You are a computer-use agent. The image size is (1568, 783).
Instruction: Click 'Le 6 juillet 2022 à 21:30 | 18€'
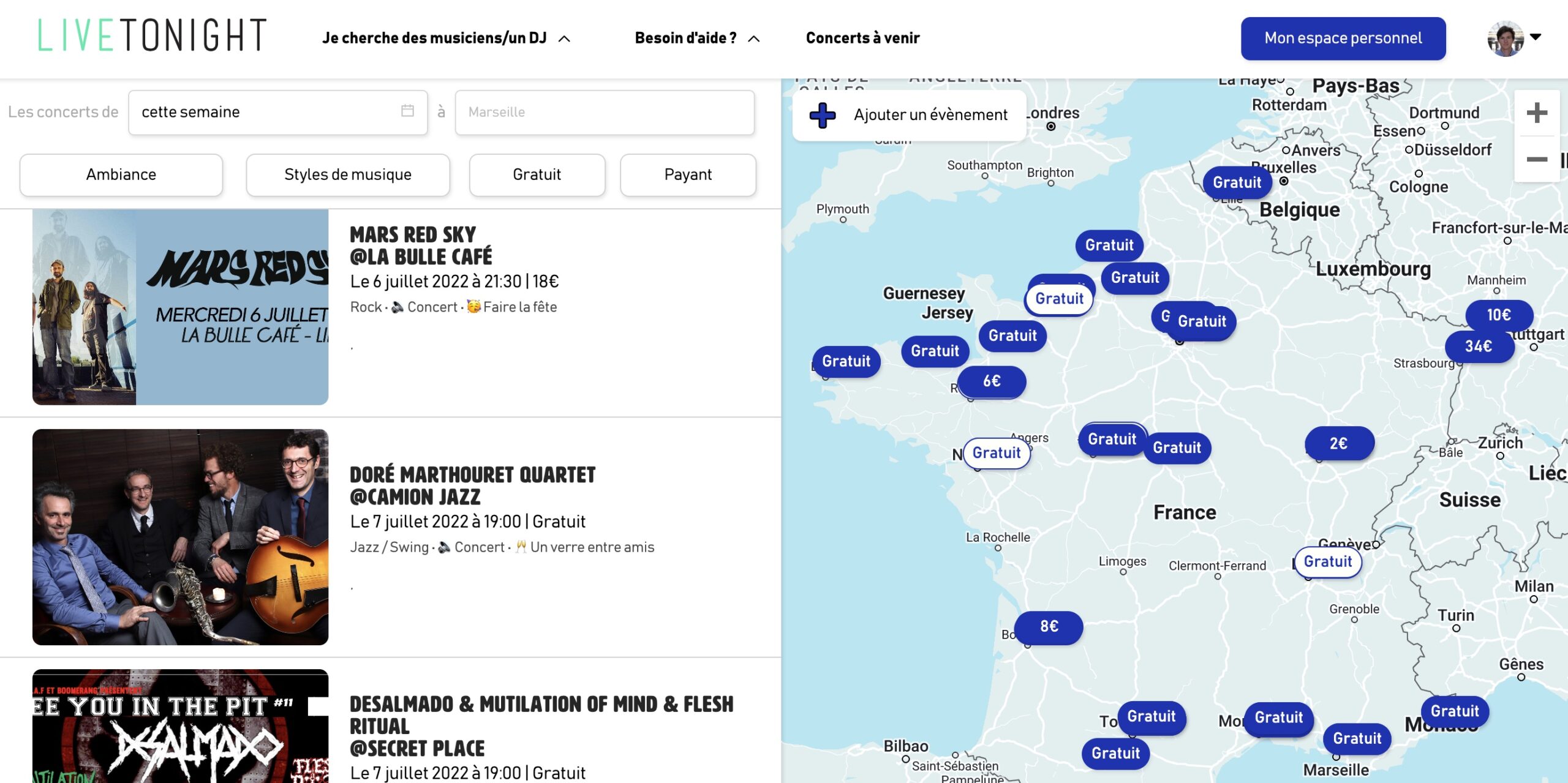[454, 282]
